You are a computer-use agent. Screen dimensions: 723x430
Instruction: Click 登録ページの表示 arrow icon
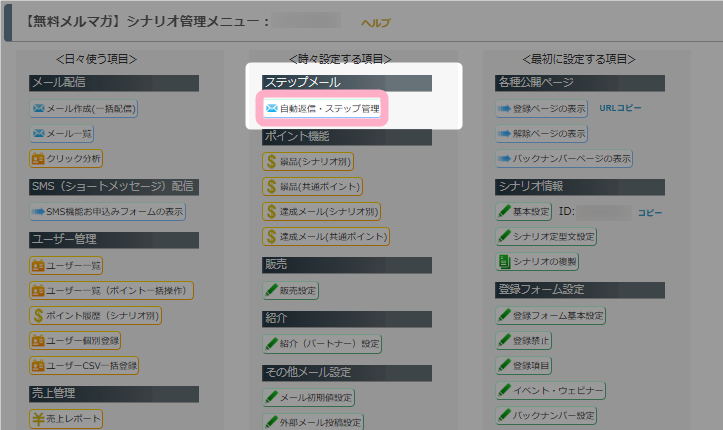click(x=504, y=108)
